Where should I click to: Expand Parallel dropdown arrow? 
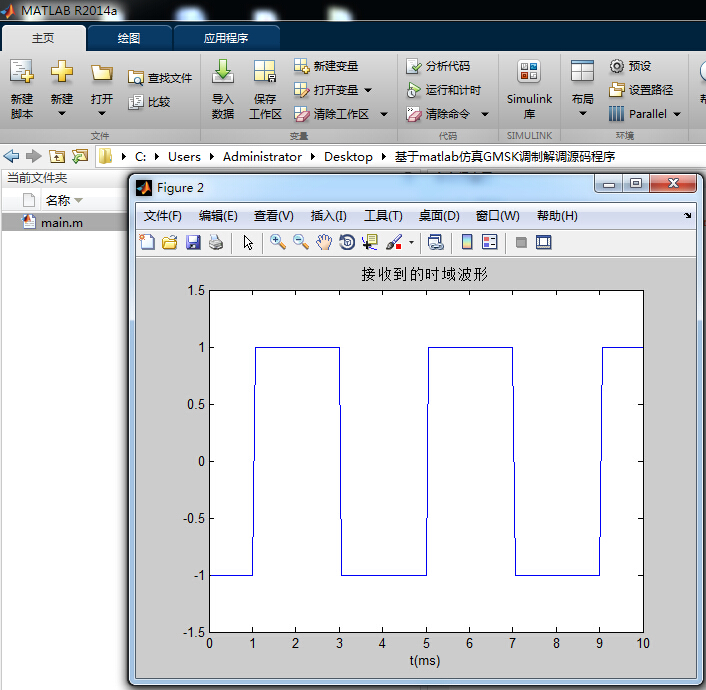(677, 114)
